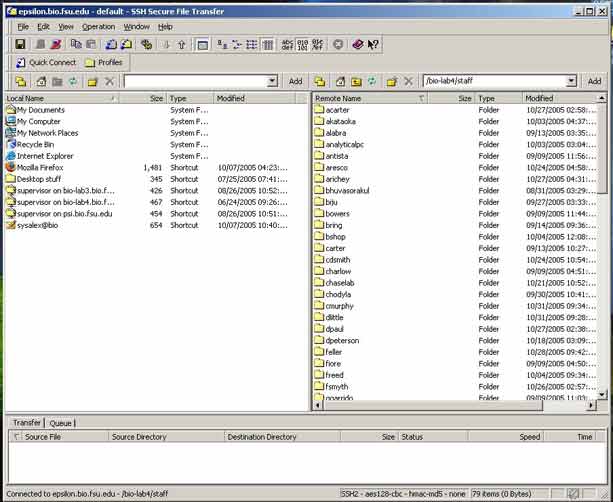Open the local path dropdown arrow
Screen dimensions: 613x502
272,81
